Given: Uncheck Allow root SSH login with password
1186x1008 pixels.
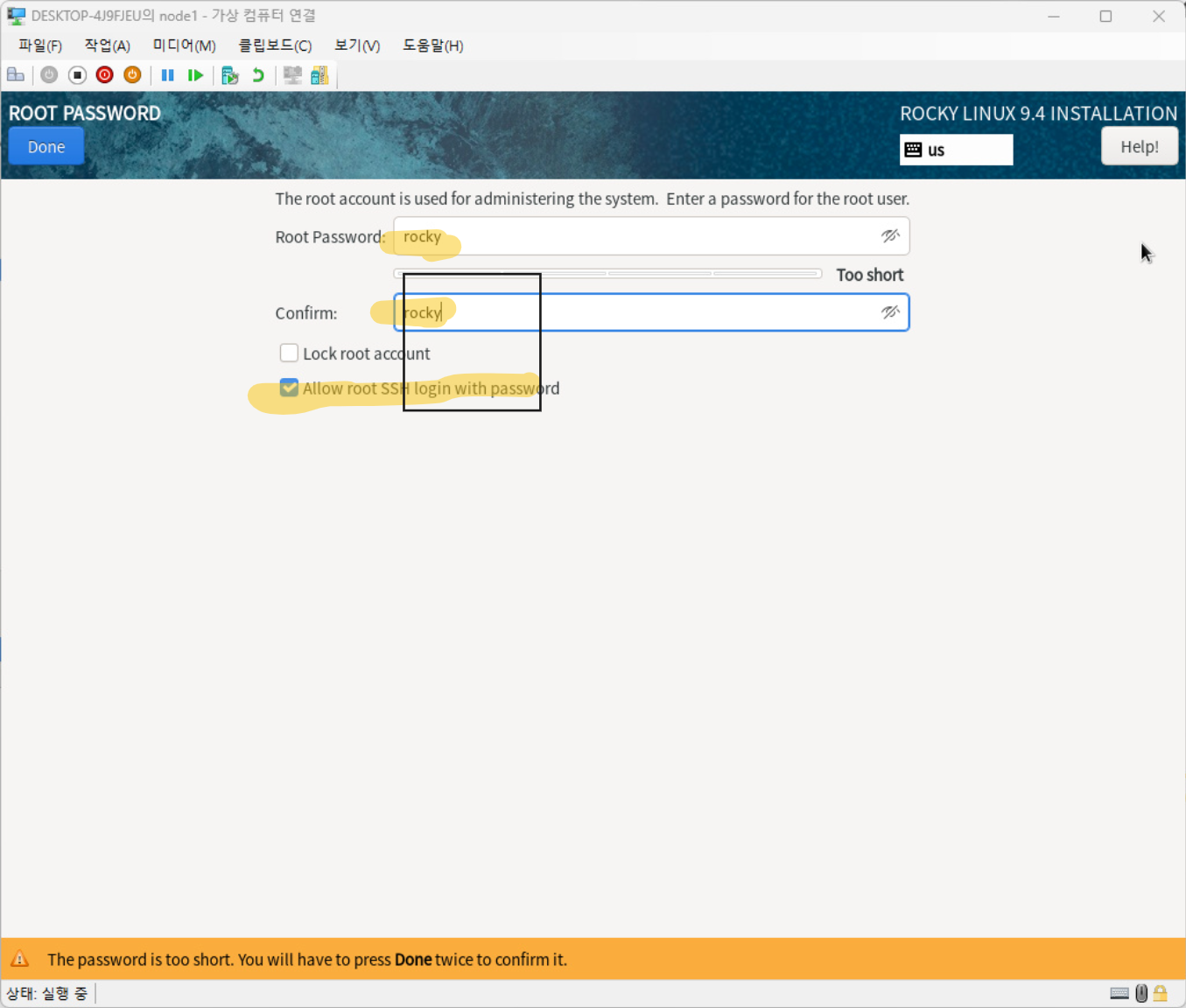Looking at the screenshot, I should click(289, 388).
